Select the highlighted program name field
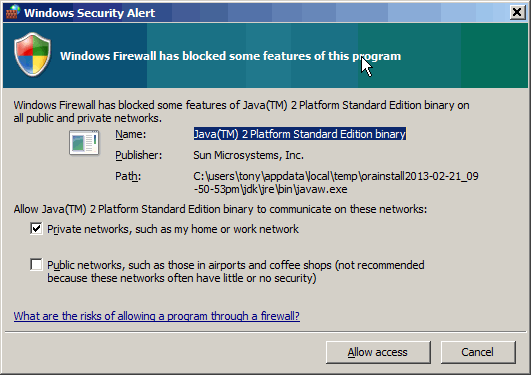 pos(300,134)
